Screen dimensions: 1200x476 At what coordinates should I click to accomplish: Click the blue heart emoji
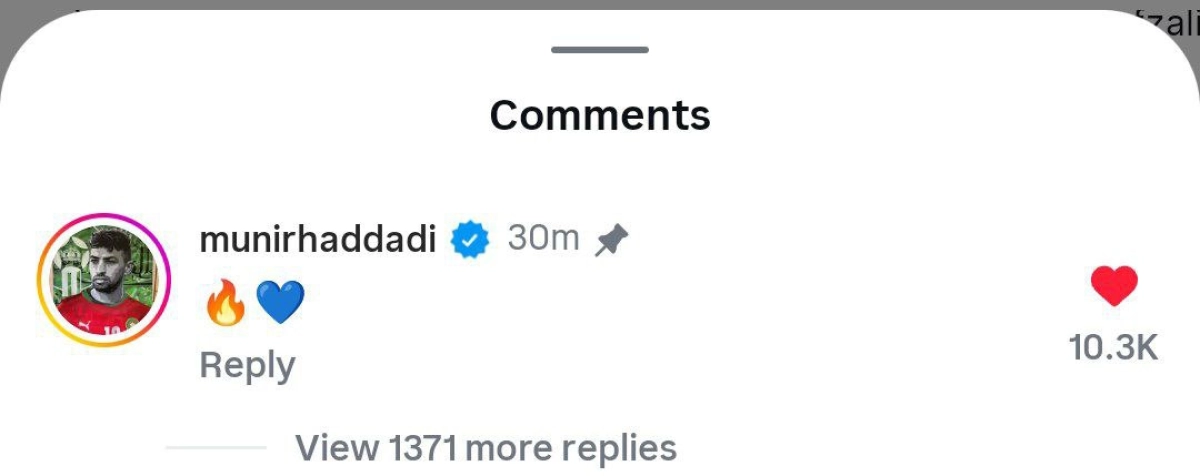(x=280, y=302)
